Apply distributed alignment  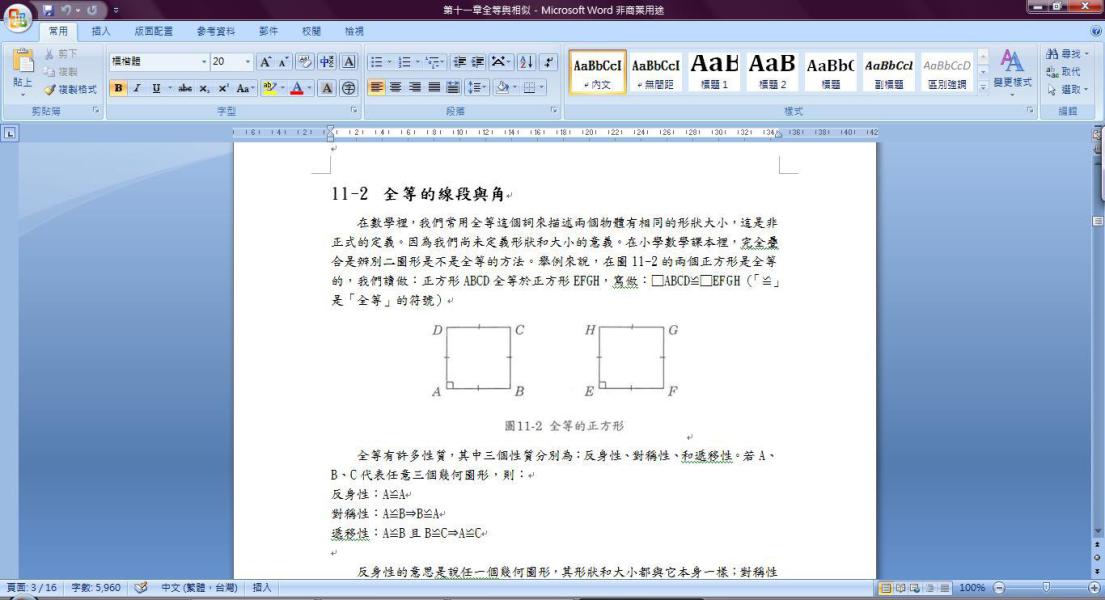tap(453, 87)
